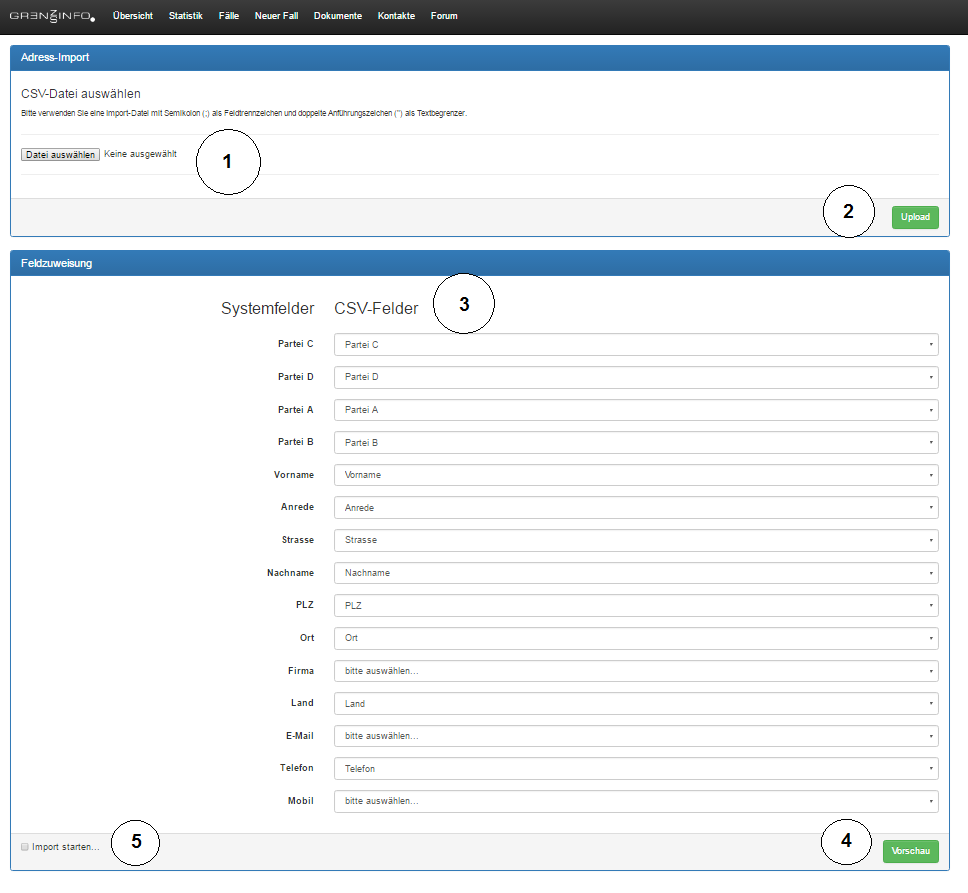Expand the Mobil field dropdown
This screenshot has width=968, height=893.
point(636,801)
